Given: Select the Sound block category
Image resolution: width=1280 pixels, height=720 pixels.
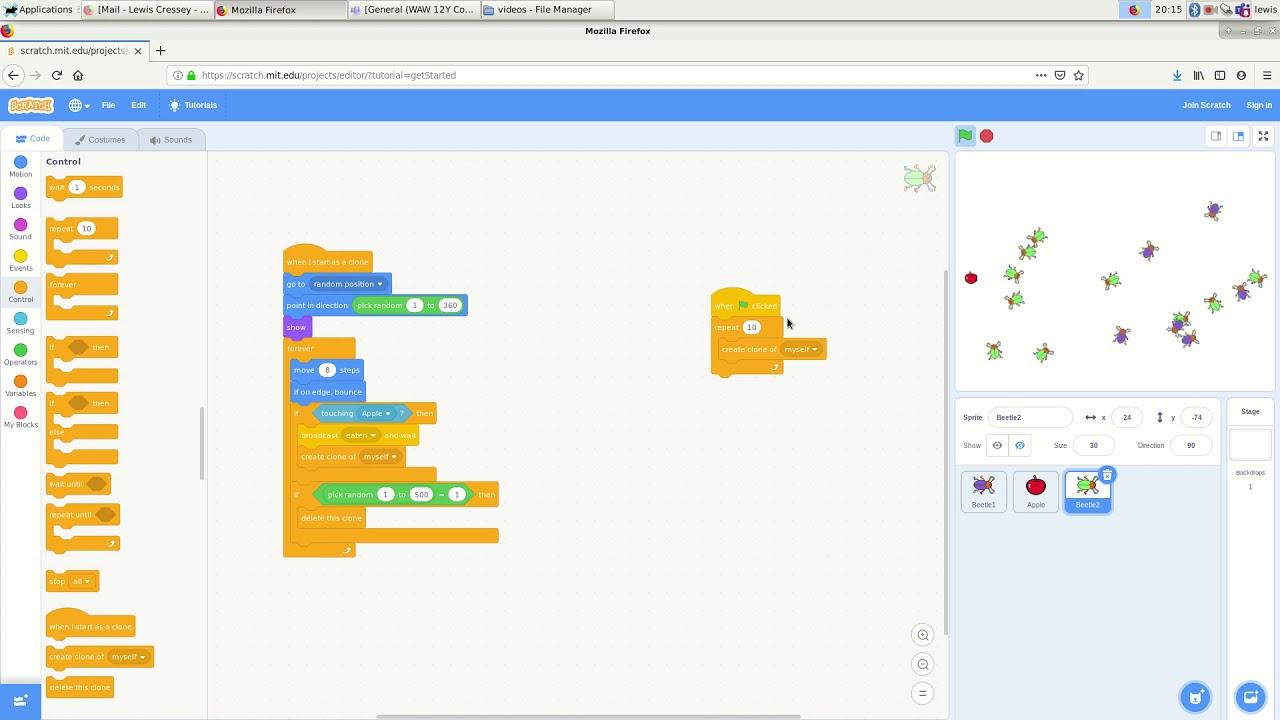Looking at the screenshot, I should click(x=20, y=229).
